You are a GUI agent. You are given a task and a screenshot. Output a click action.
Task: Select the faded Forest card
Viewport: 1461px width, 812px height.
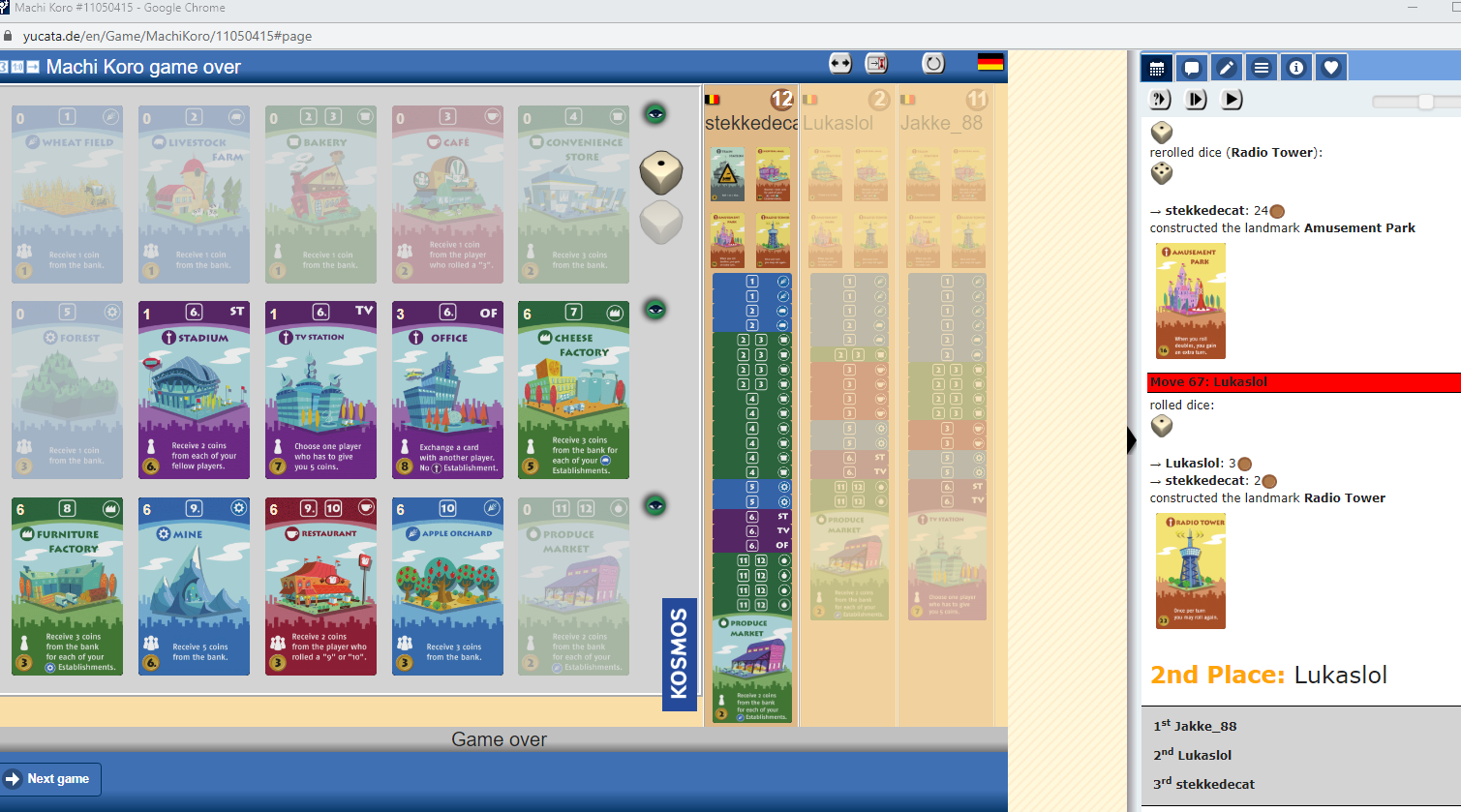(x=67, y=390)
